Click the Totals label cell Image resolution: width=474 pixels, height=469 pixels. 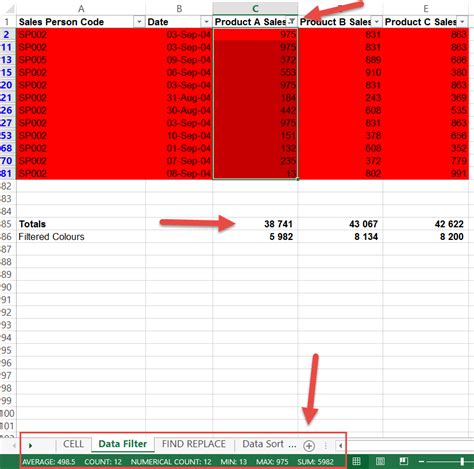[x=81, y=224]
